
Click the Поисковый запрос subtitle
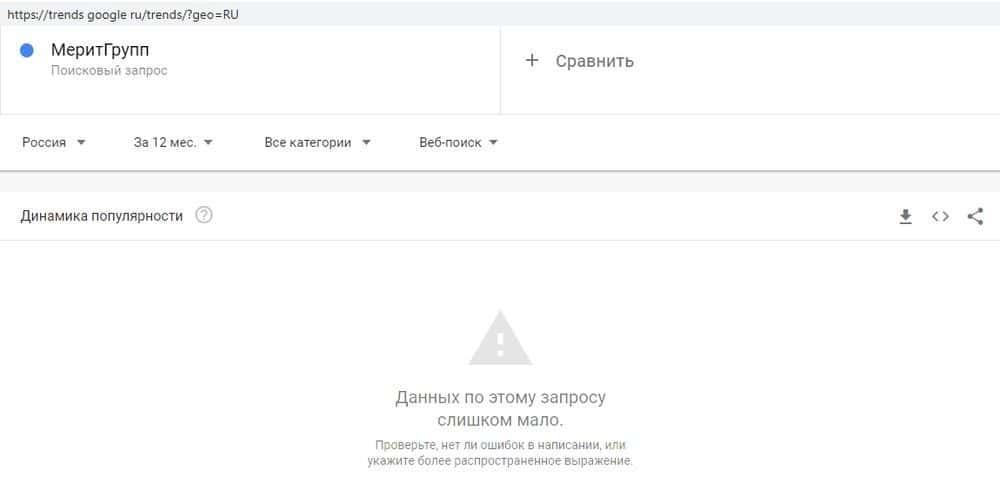tap(109, 70)
